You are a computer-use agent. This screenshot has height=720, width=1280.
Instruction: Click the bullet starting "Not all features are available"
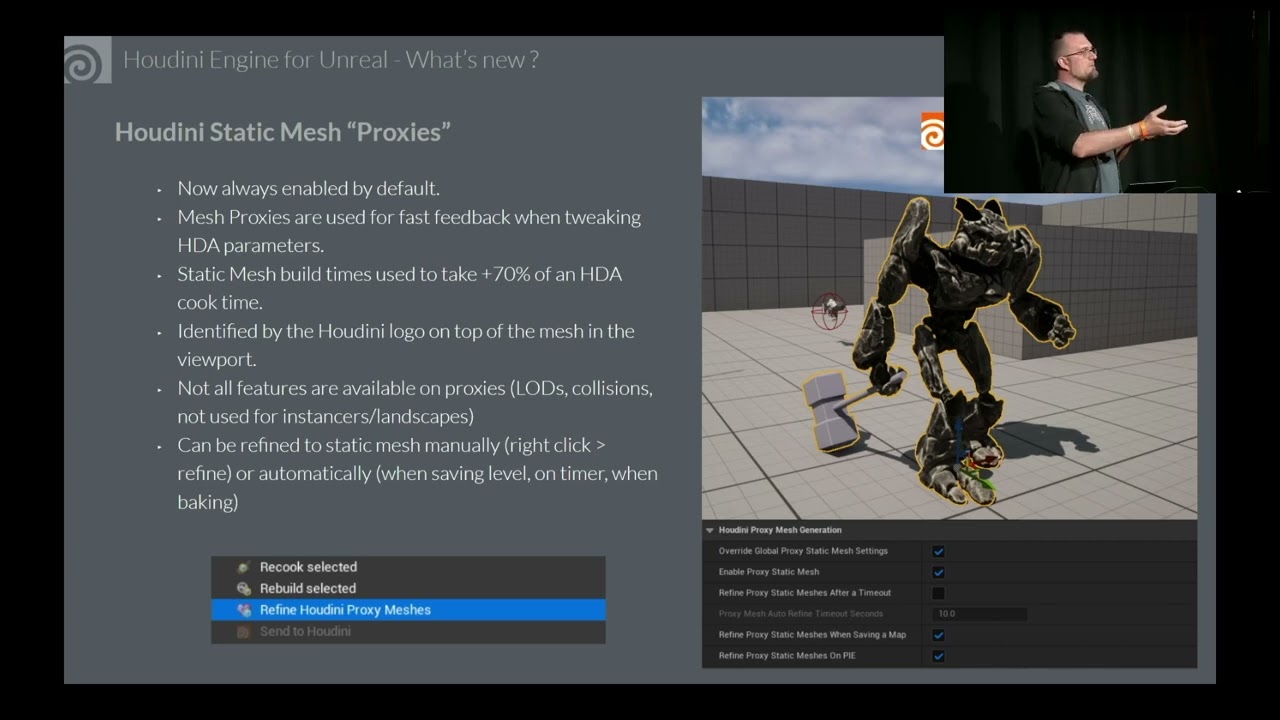(x=415, y=402)
